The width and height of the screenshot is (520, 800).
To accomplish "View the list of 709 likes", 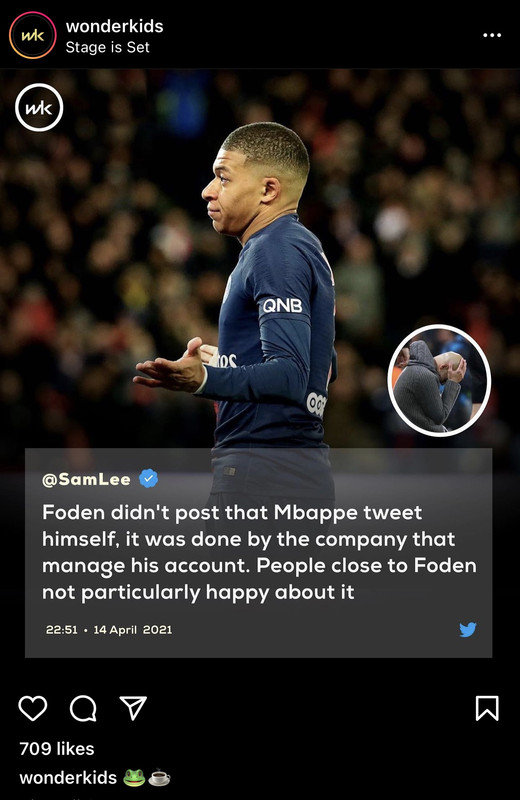I will coord(57,748).
